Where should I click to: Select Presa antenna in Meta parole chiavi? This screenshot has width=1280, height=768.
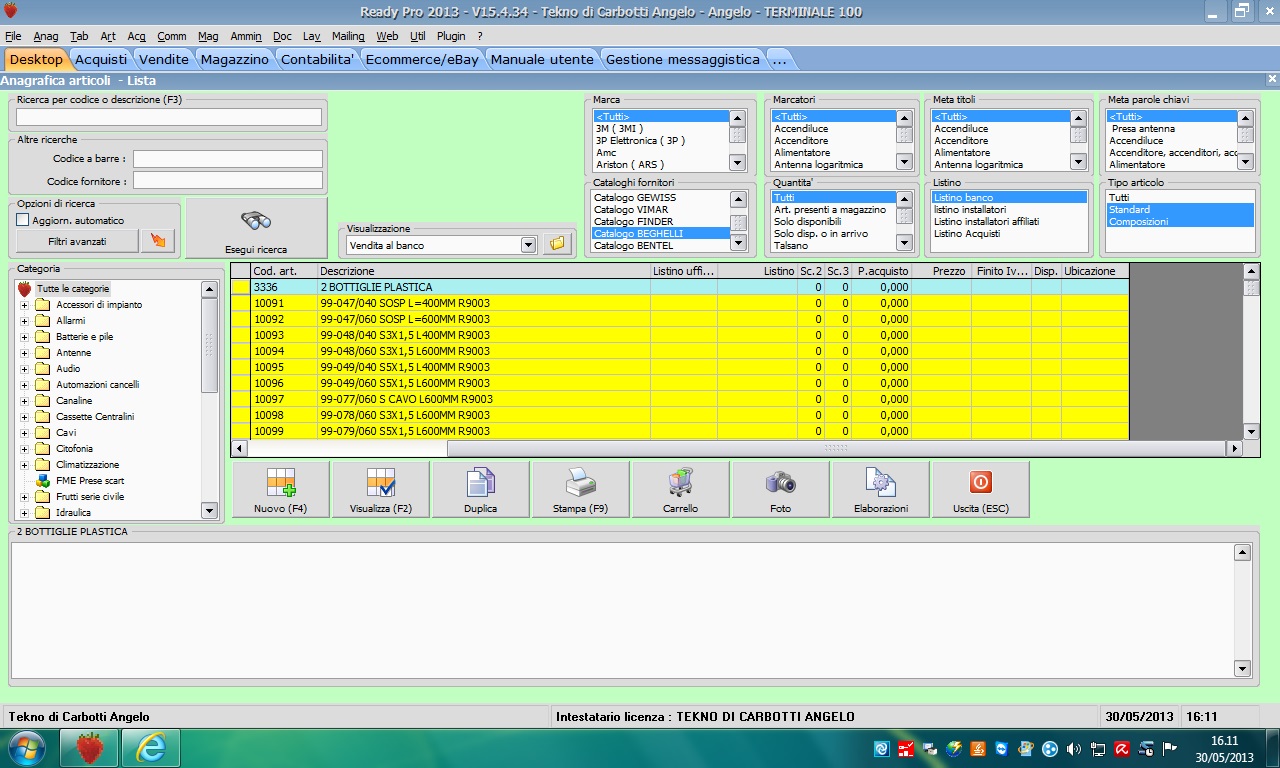click(x=1171, y=129)
